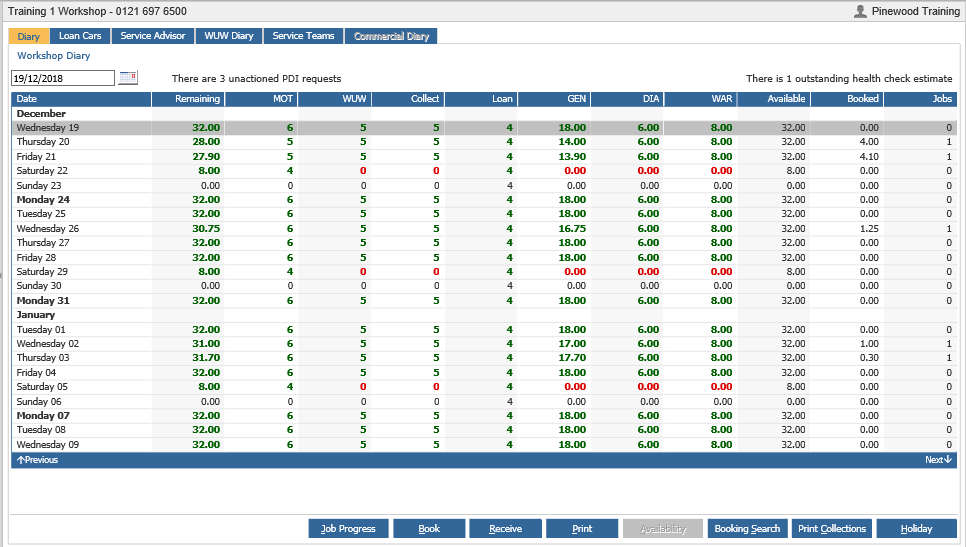Open the Service Advisor tab
Image resolution: width=966 pixels, height=547 pixels.
point(153,36)
